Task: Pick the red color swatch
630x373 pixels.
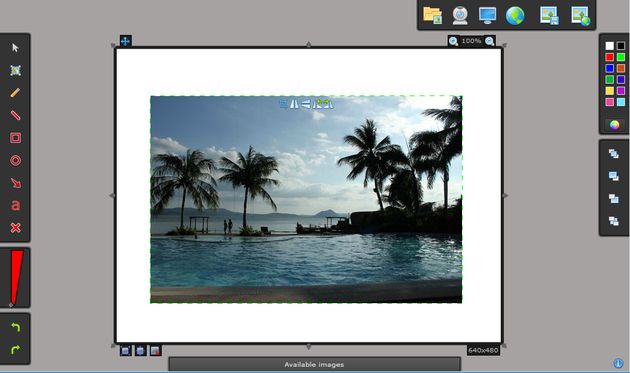Action: 610,57
